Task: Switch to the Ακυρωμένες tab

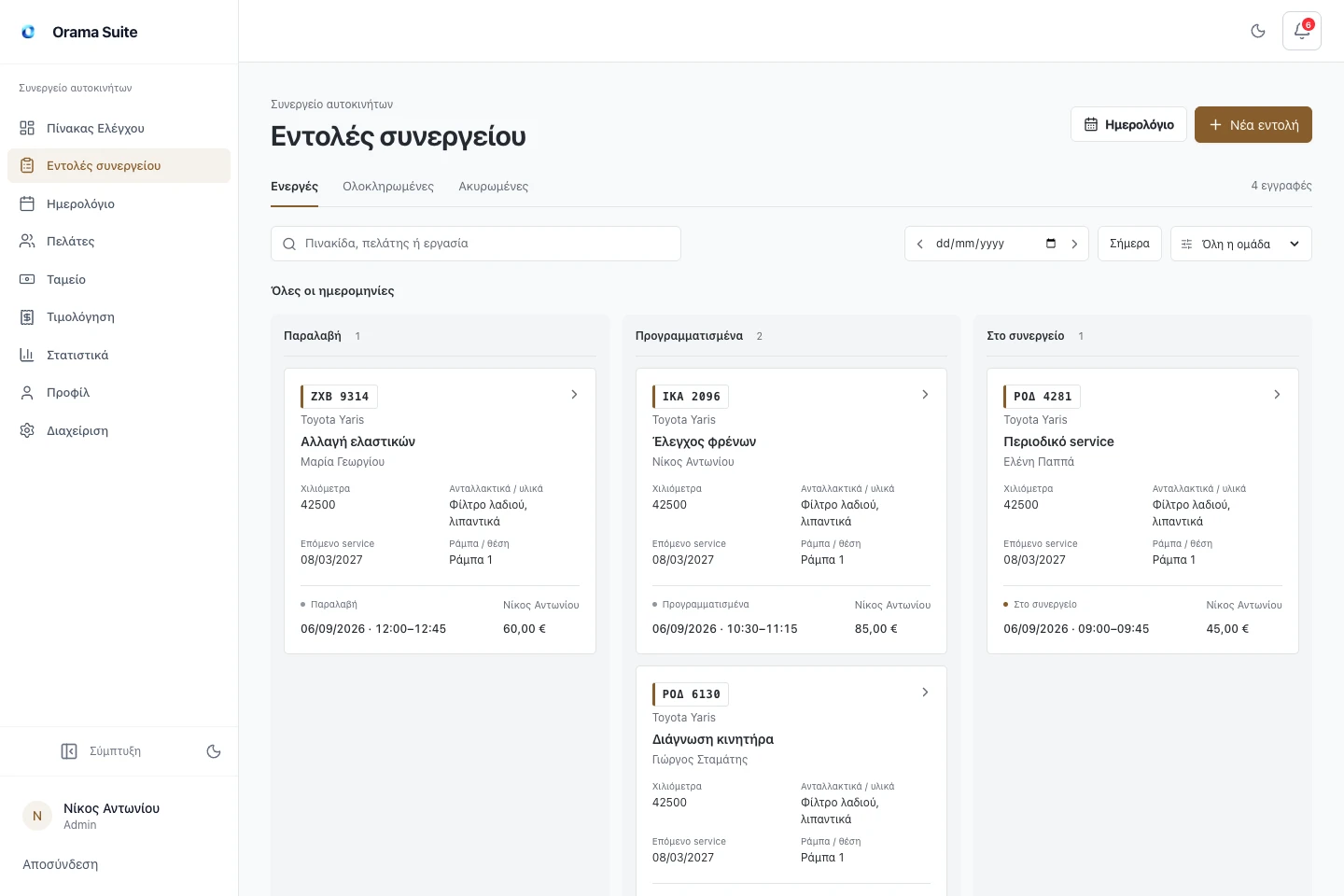Action: [x=494, y=187]
